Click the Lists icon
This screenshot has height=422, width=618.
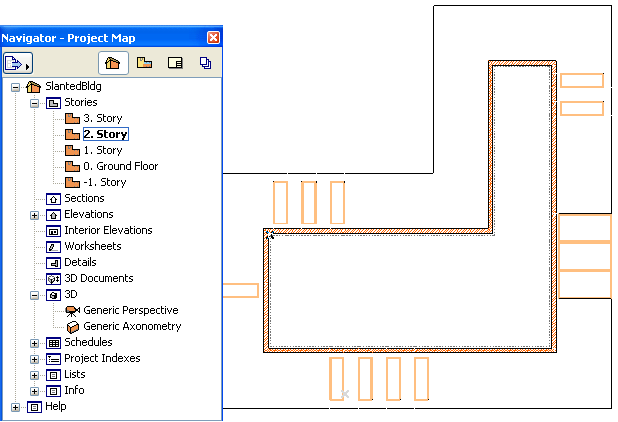(x=53, y=375)
